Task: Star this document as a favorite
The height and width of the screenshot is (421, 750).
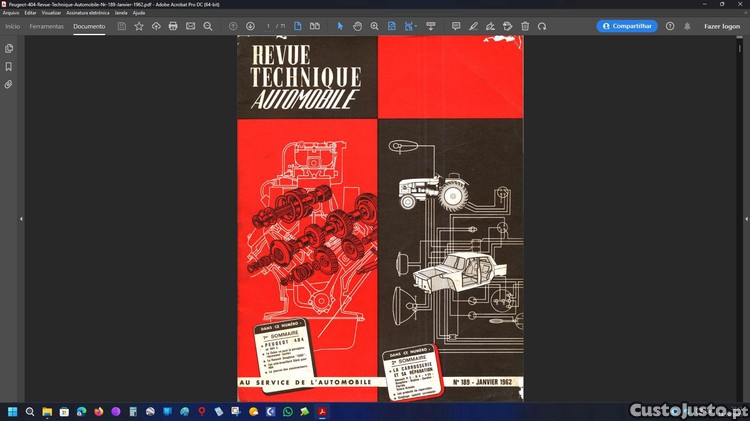Action: click(139, 26)
